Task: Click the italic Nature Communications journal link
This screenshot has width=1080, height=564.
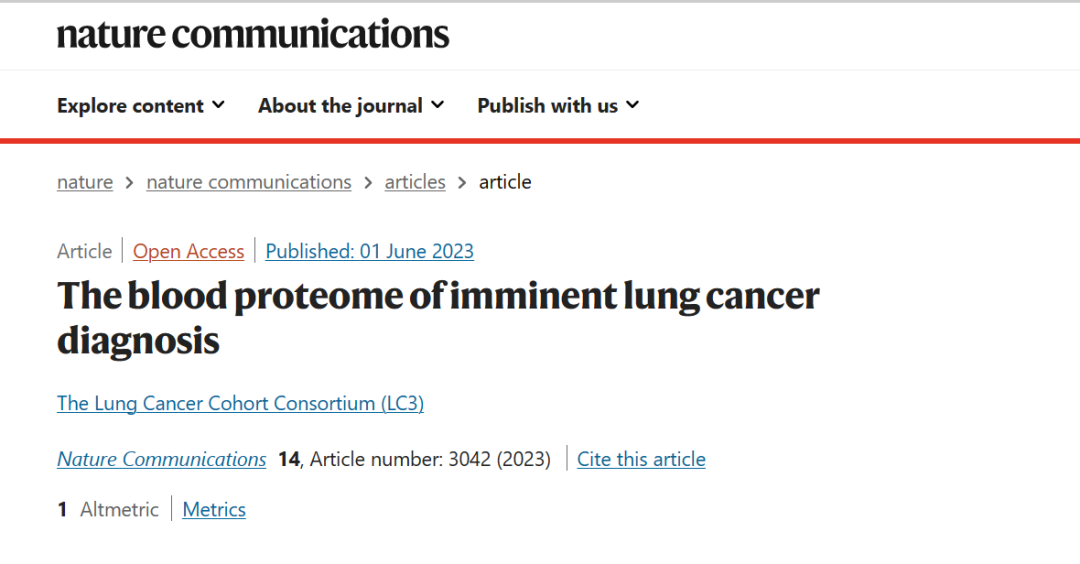Action: 161,459
